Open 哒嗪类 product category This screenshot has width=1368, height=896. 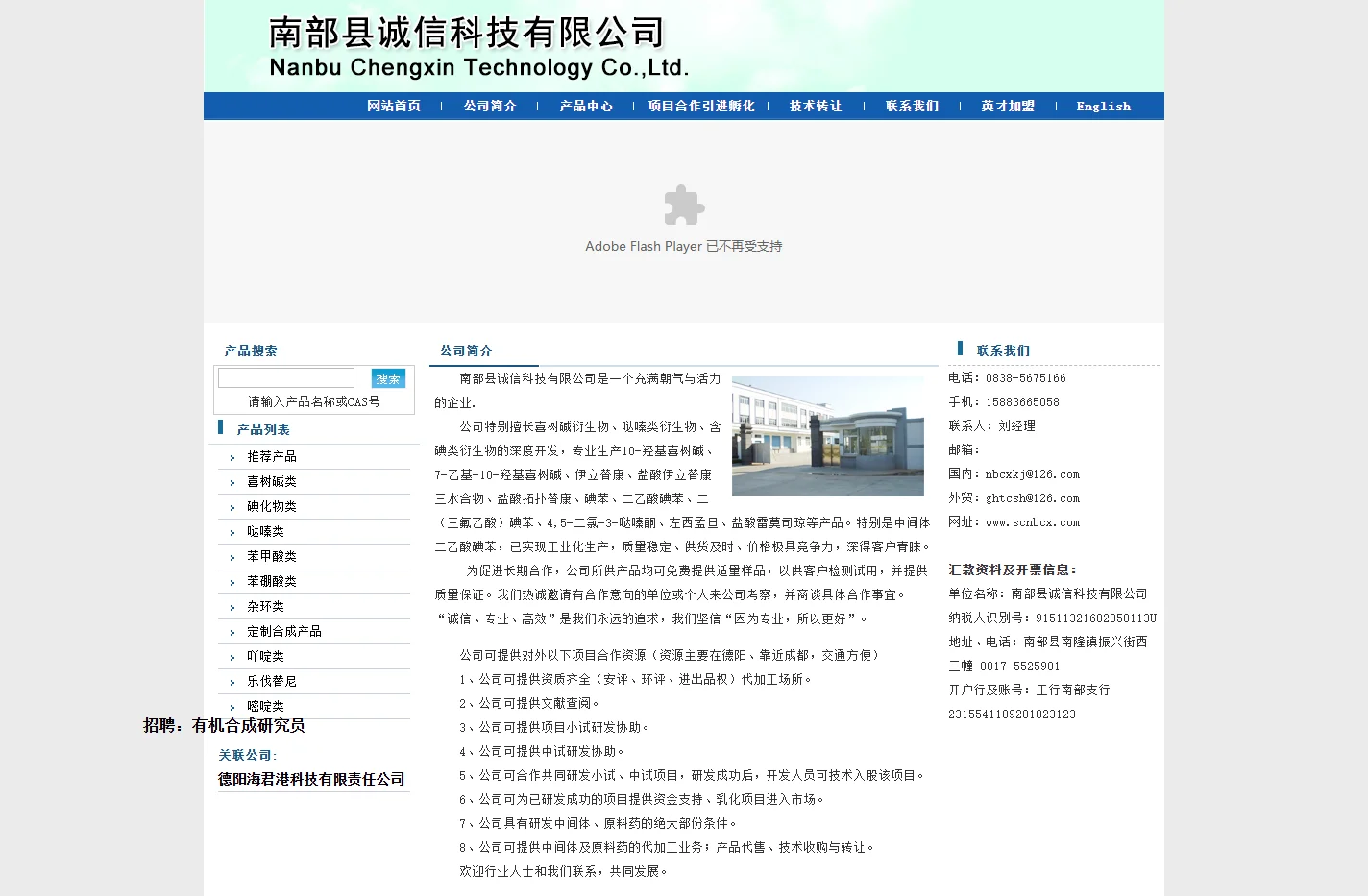(x=265, y=531)
